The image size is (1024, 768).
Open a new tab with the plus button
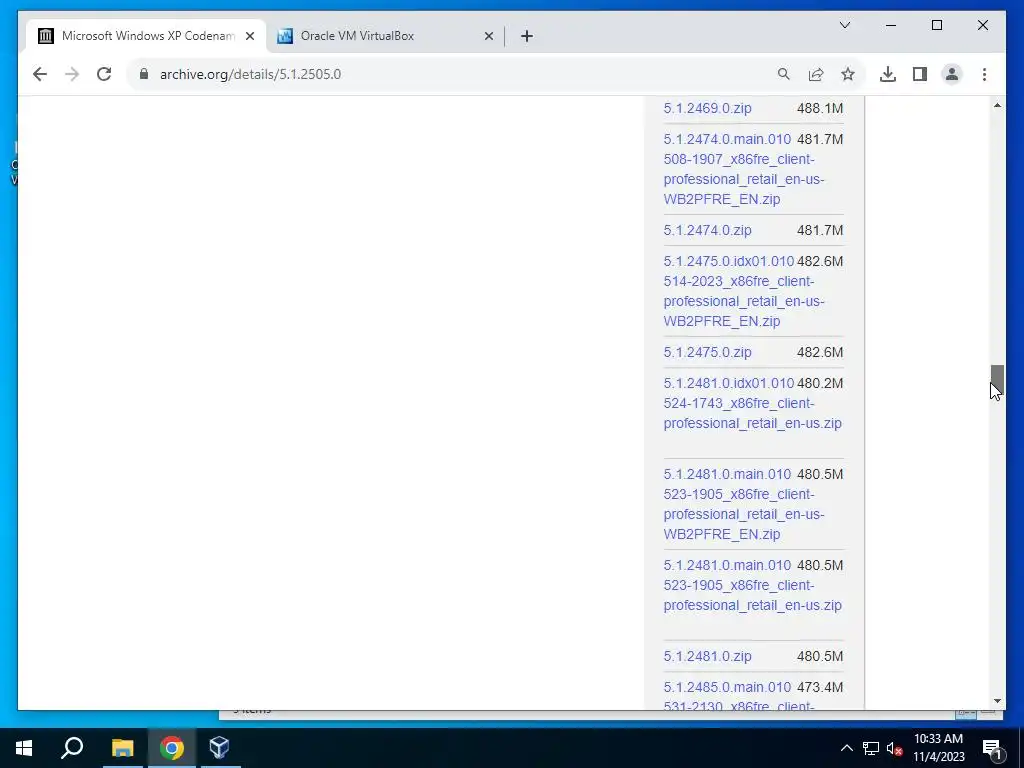tap(527, 37)
